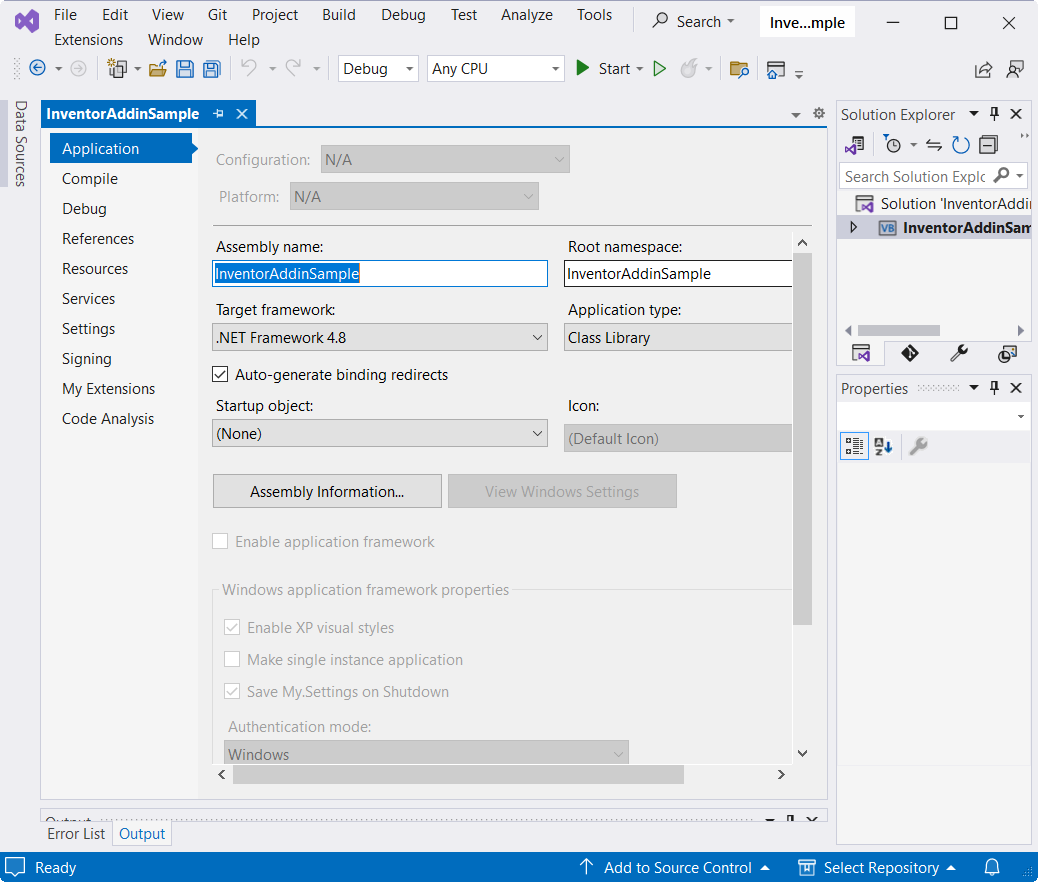The height and width of the screenshot is (882, 1038).
Task: Click the Undo arrow icon
Action: coord(249,68)
